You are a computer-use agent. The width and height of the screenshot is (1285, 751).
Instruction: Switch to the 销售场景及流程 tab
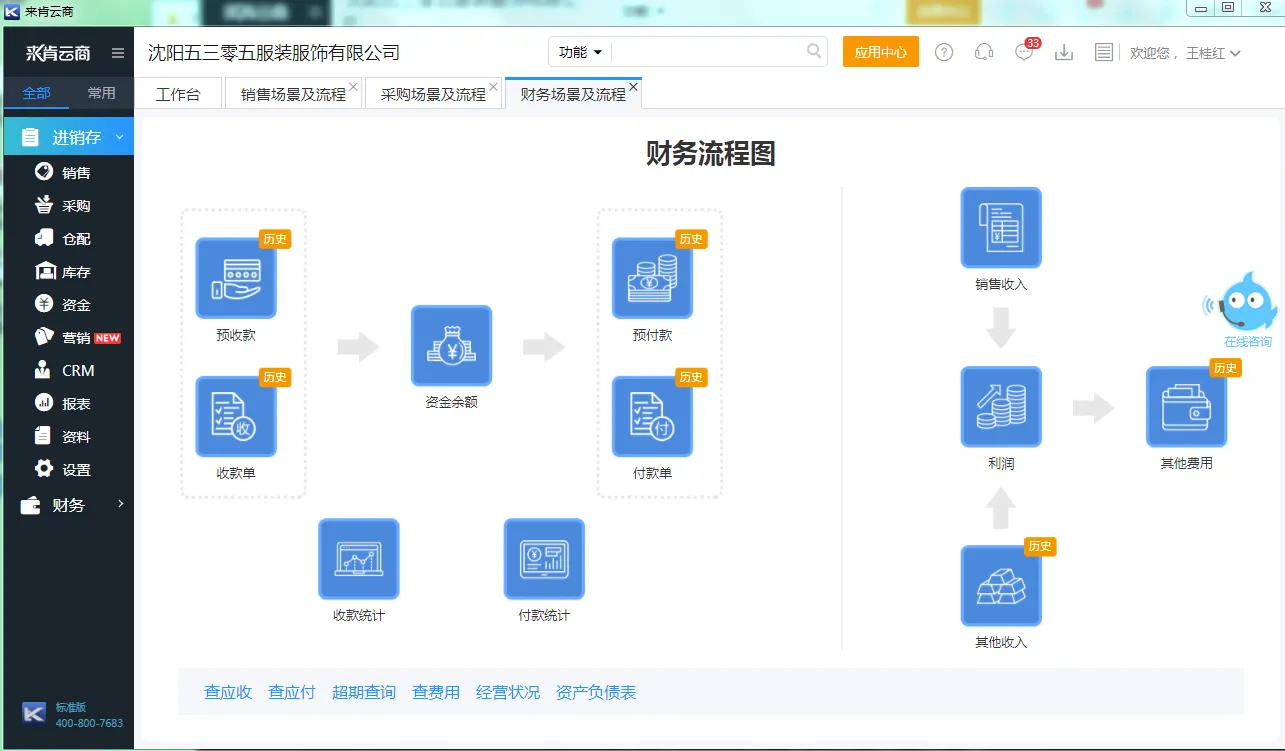tap(292, 94)
